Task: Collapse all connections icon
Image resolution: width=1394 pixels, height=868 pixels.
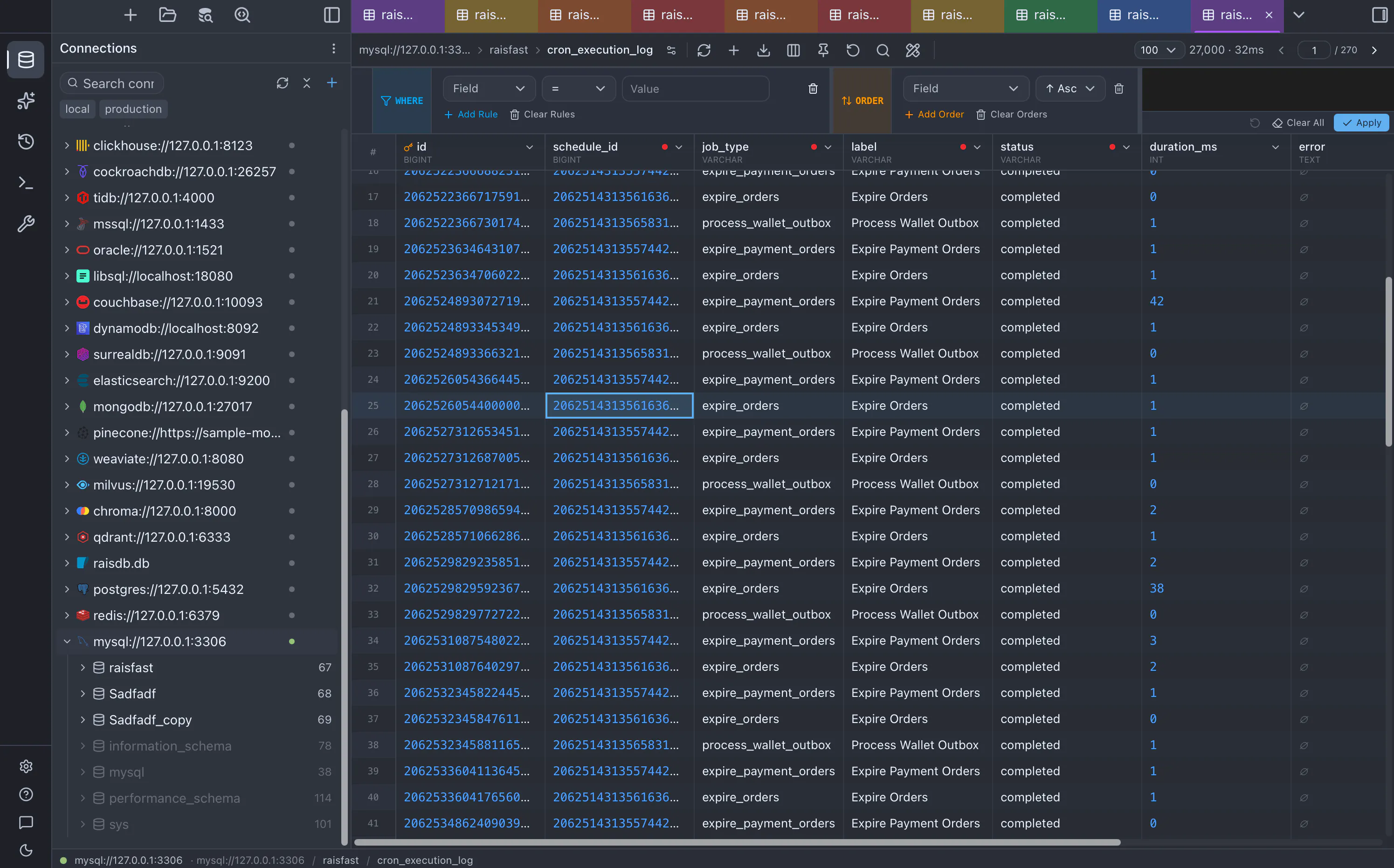Action: 307,83
